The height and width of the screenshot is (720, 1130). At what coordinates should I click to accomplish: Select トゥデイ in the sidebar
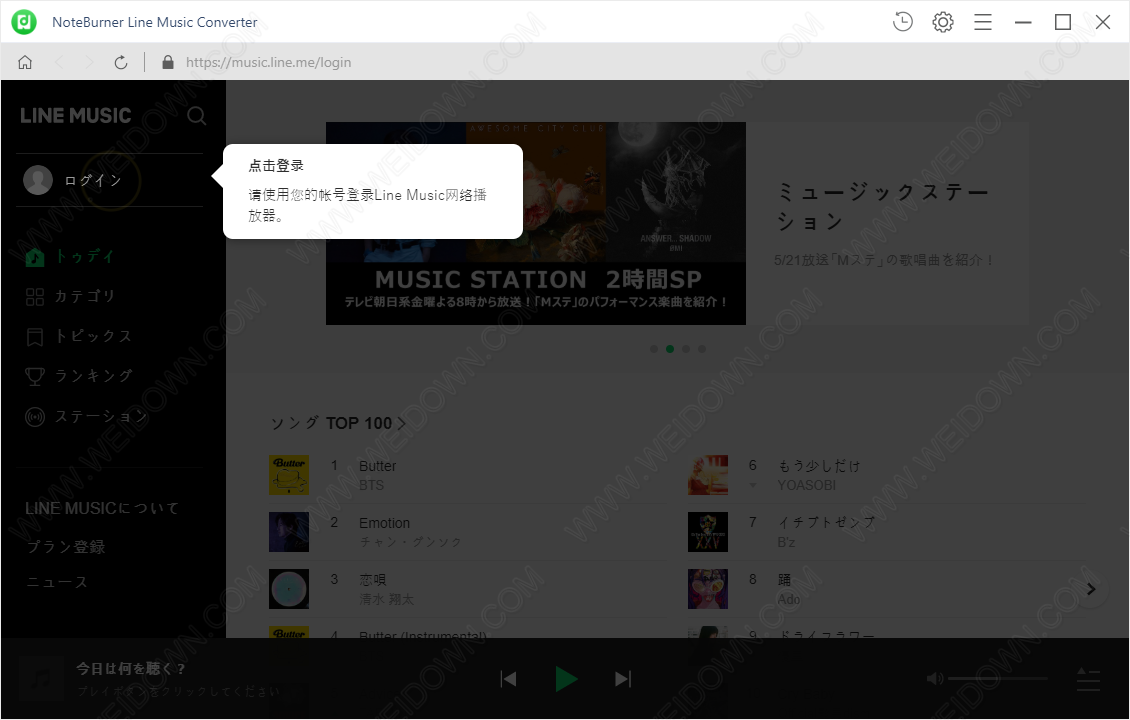coord(85,257)
